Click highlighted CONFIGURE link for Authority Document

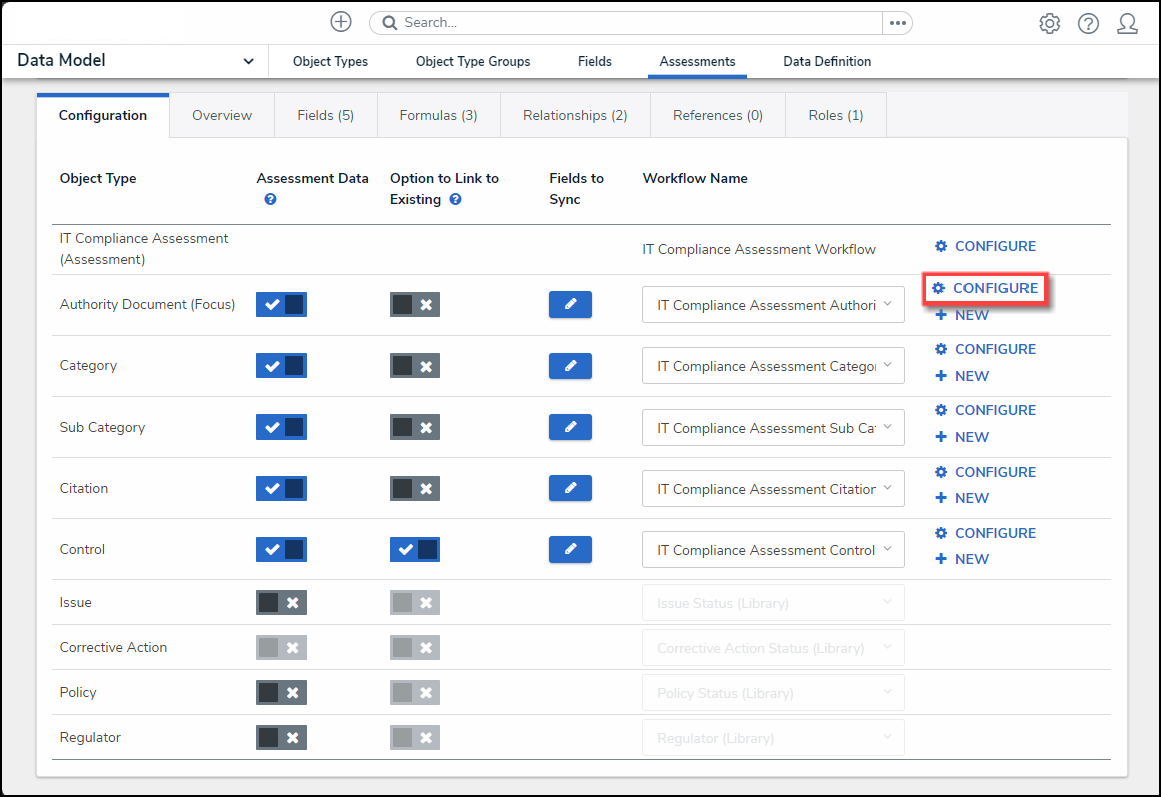tap(985, 288)
